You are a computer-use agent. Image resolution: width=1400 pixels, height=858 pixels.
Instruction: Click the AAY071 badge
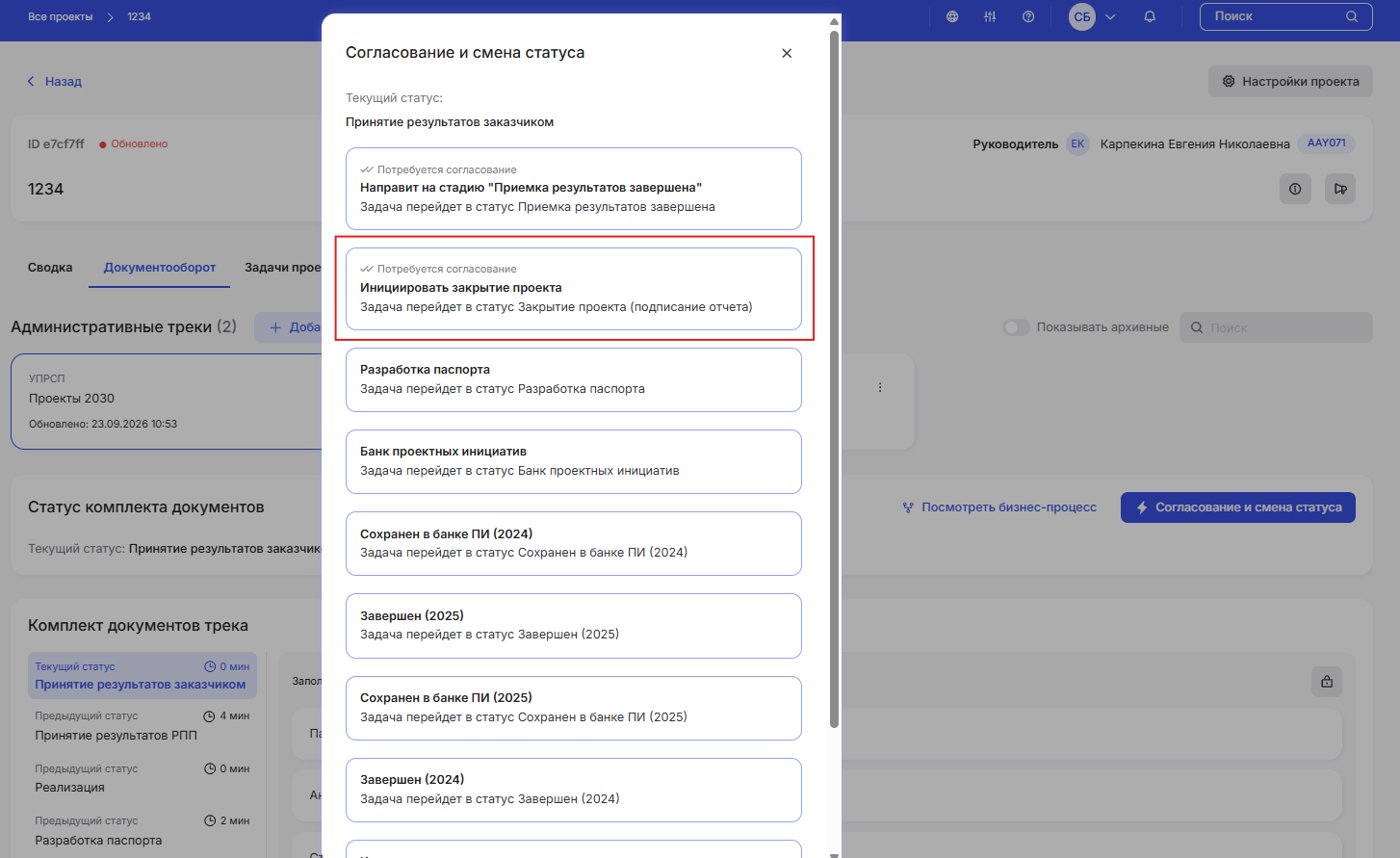1327,143
